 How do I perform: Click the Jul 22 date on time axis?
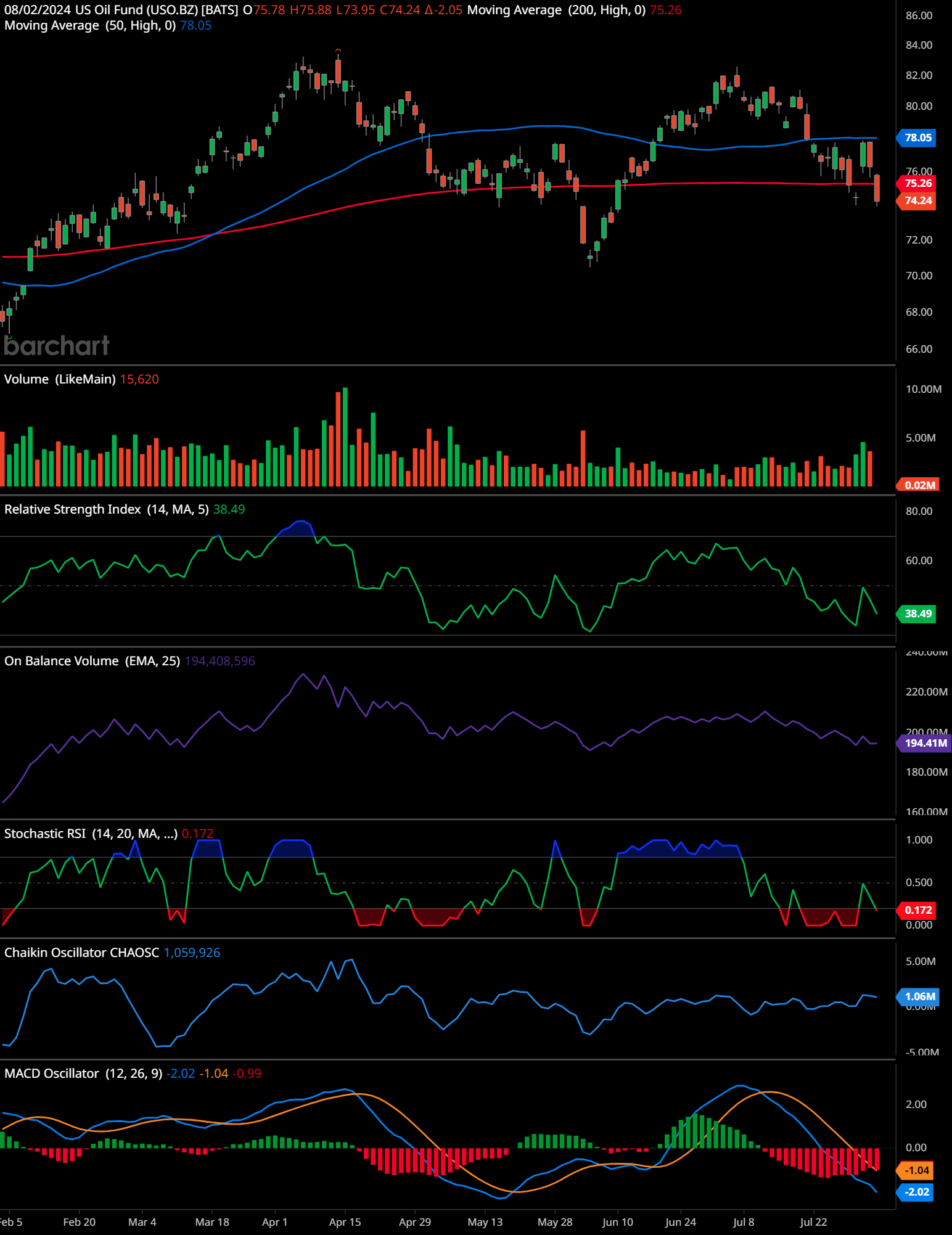point(813,1222)
